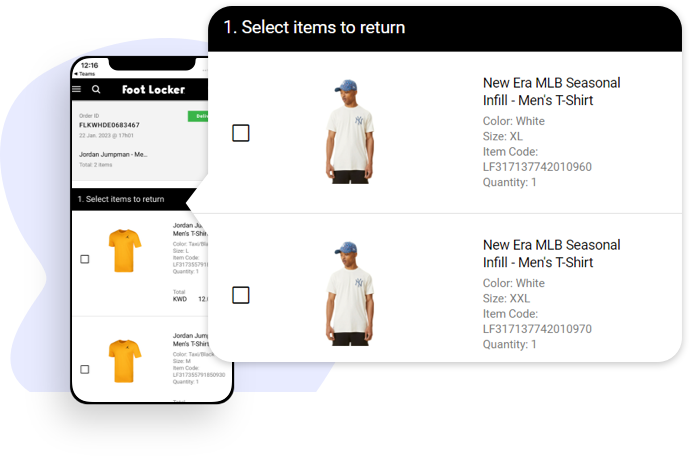Select the size L orange Jordan shirt checkbox
The width and height of the screenshot is (690, 456).
(85, 259)
